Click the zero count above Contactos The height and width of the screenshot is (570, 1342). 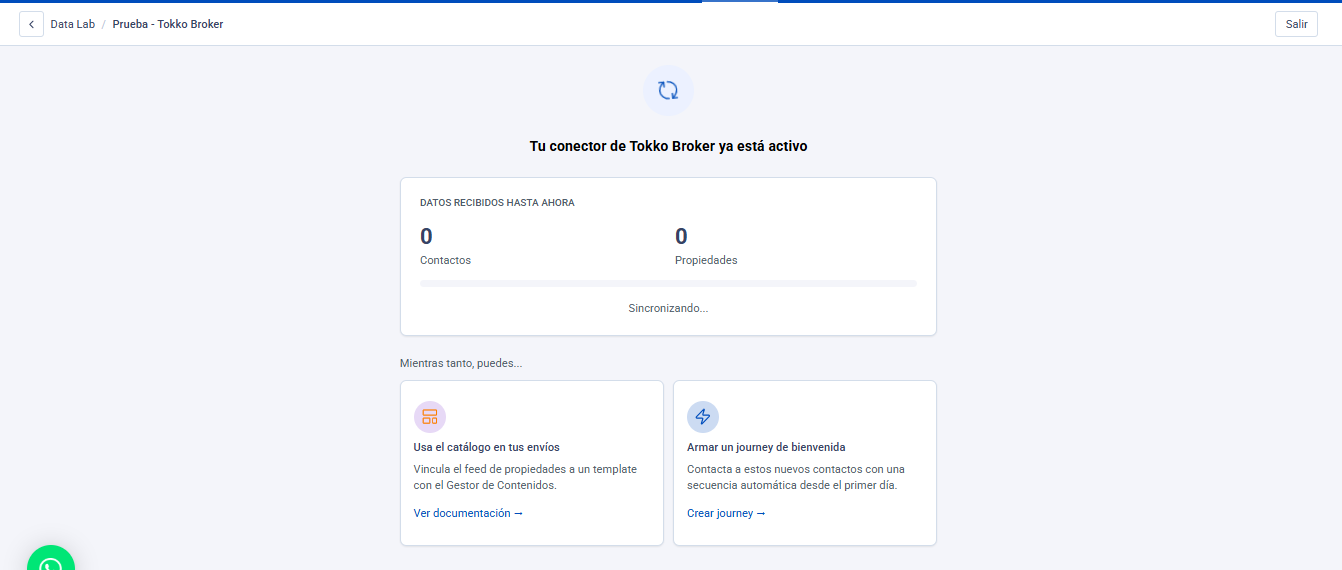coord(426,237)
